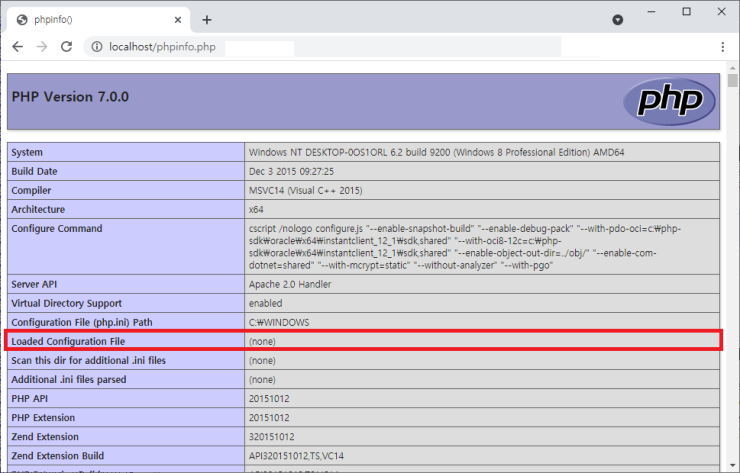Click the Loaded Configuration File row label
Viewport: 740px width, 473px height.
(x=67, y=341)
